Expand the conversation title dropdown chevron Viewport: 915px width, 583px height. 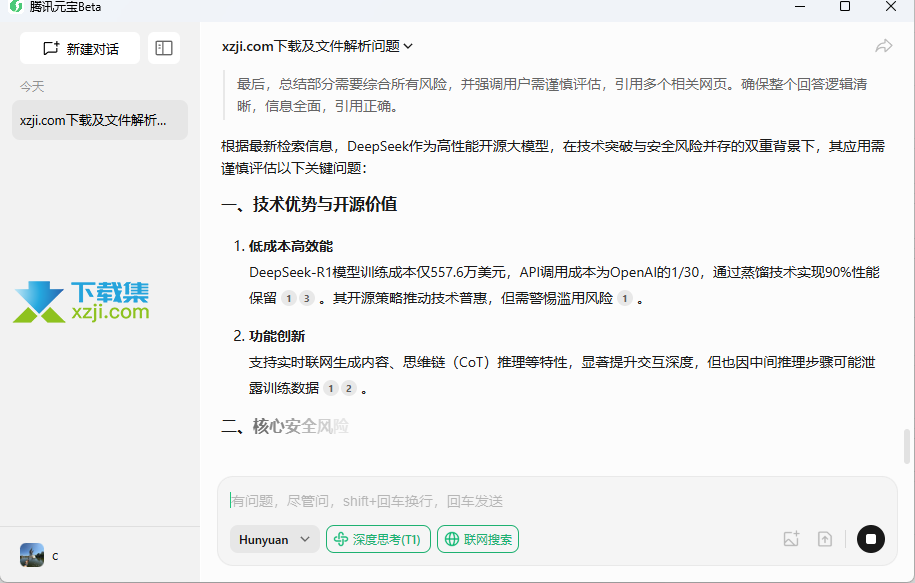click(408, 46)
